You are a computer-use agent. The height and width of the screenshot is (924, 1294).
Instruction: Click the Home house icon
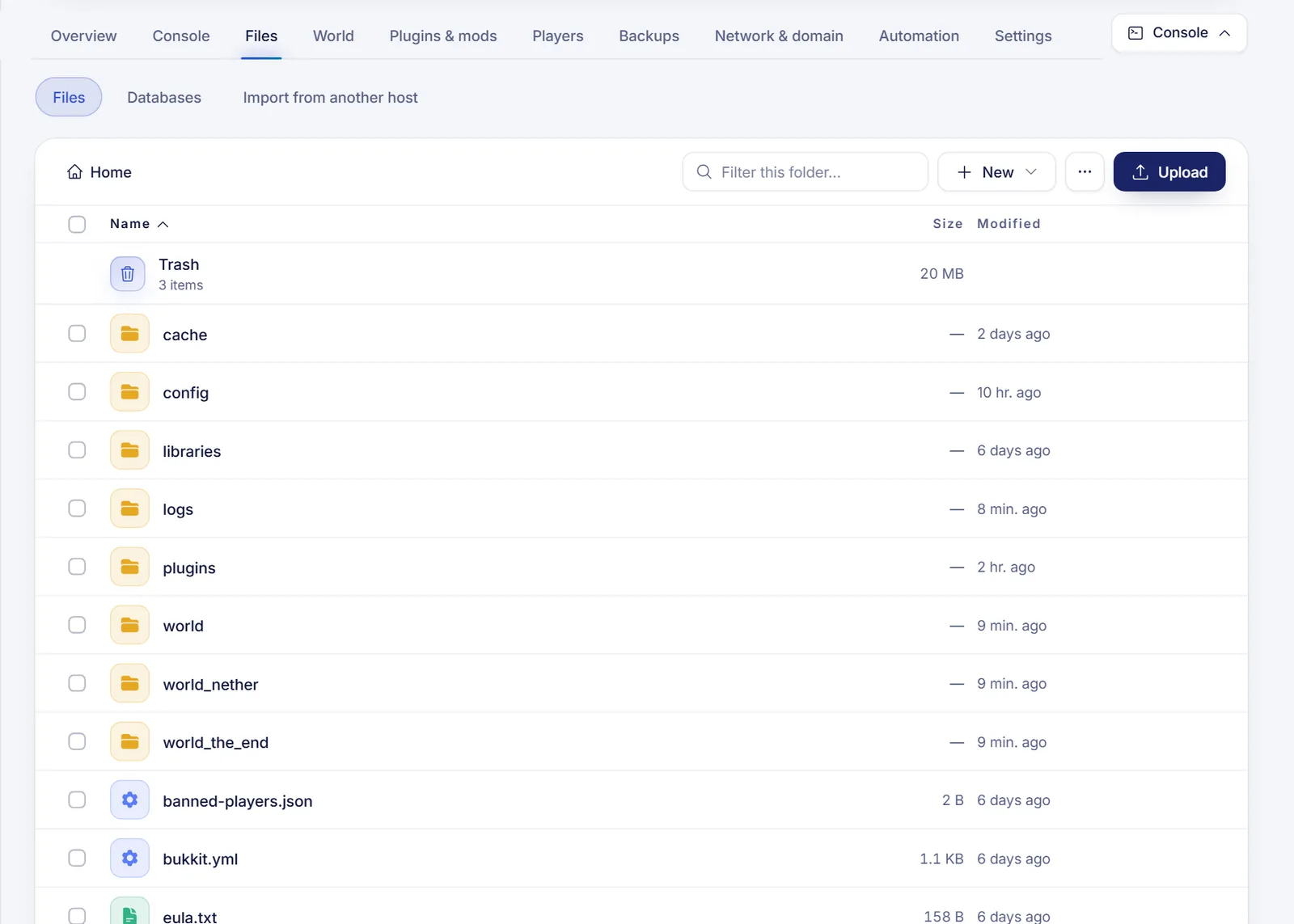pos(74,171)
